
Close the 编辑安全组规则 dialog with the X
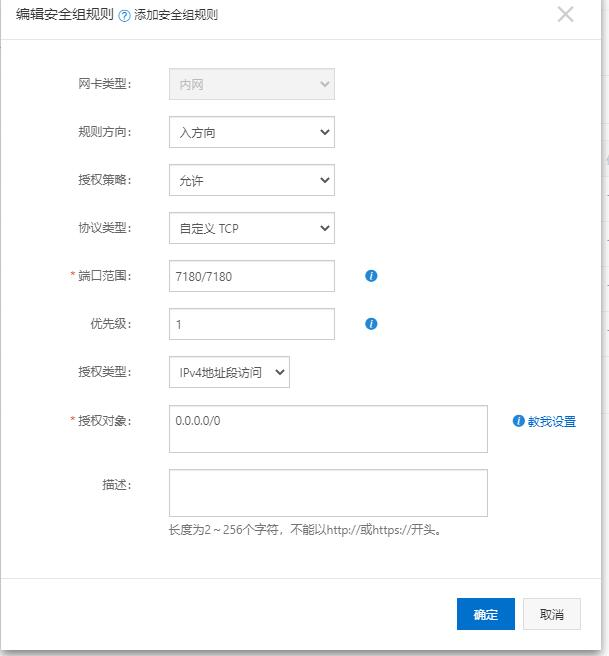(x=566, y=14)
